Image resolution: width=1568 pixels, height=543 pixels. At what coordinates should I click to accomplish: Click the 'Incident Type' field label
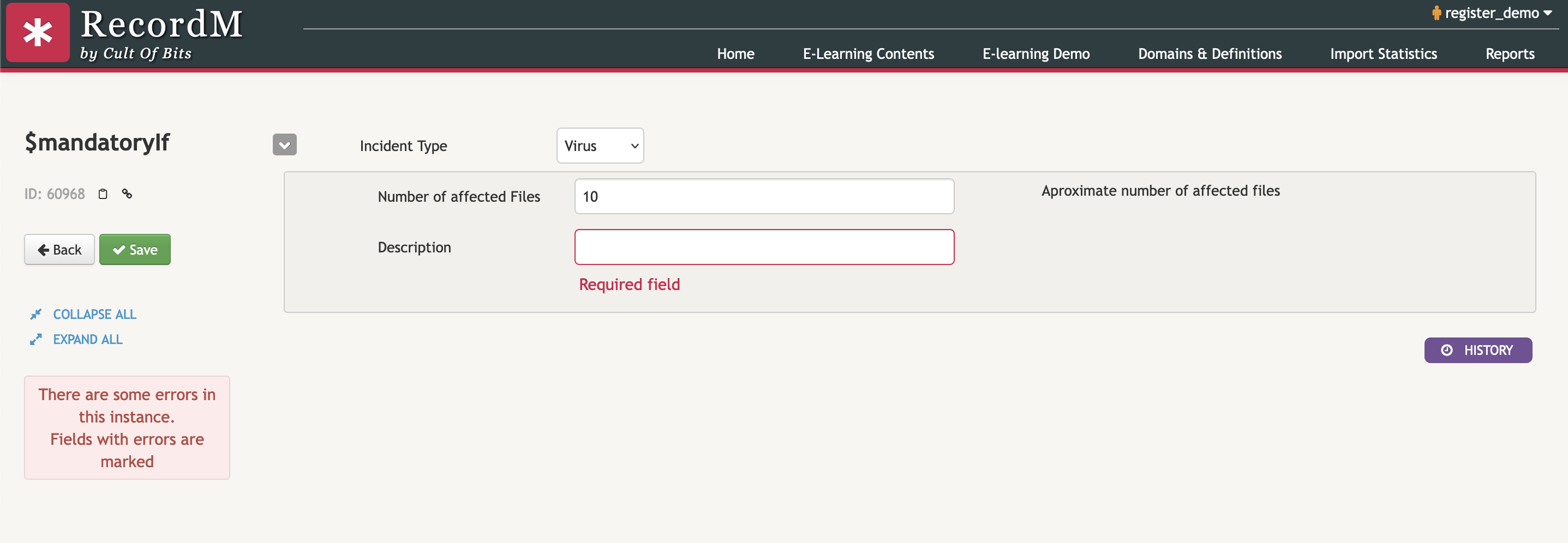point(403,146)
